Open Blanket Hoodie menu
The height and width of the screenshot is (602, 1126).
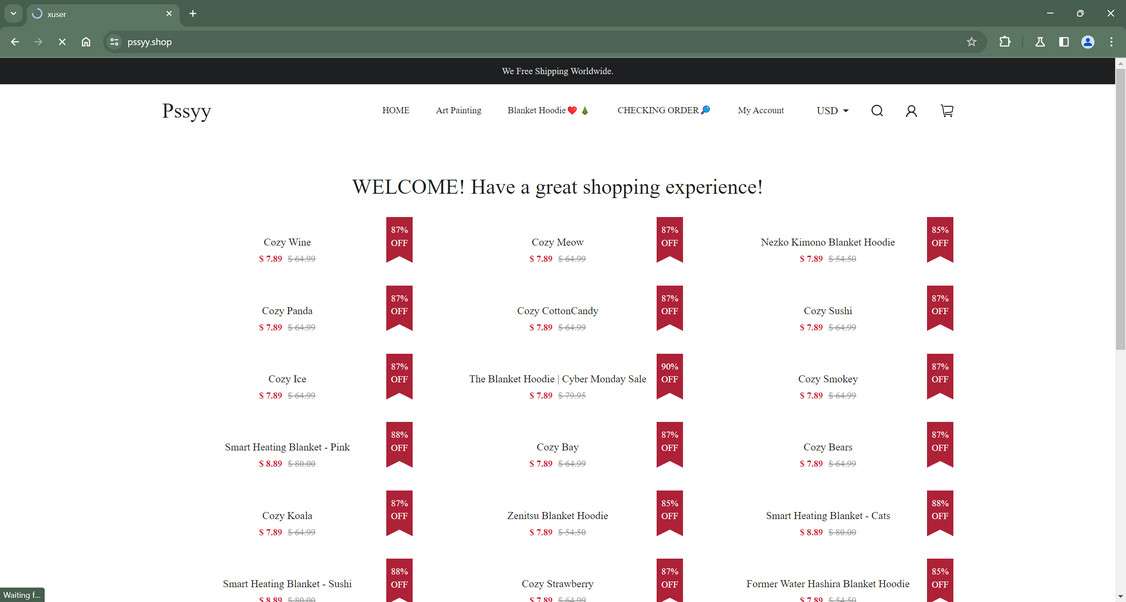[x=548, y=111]
